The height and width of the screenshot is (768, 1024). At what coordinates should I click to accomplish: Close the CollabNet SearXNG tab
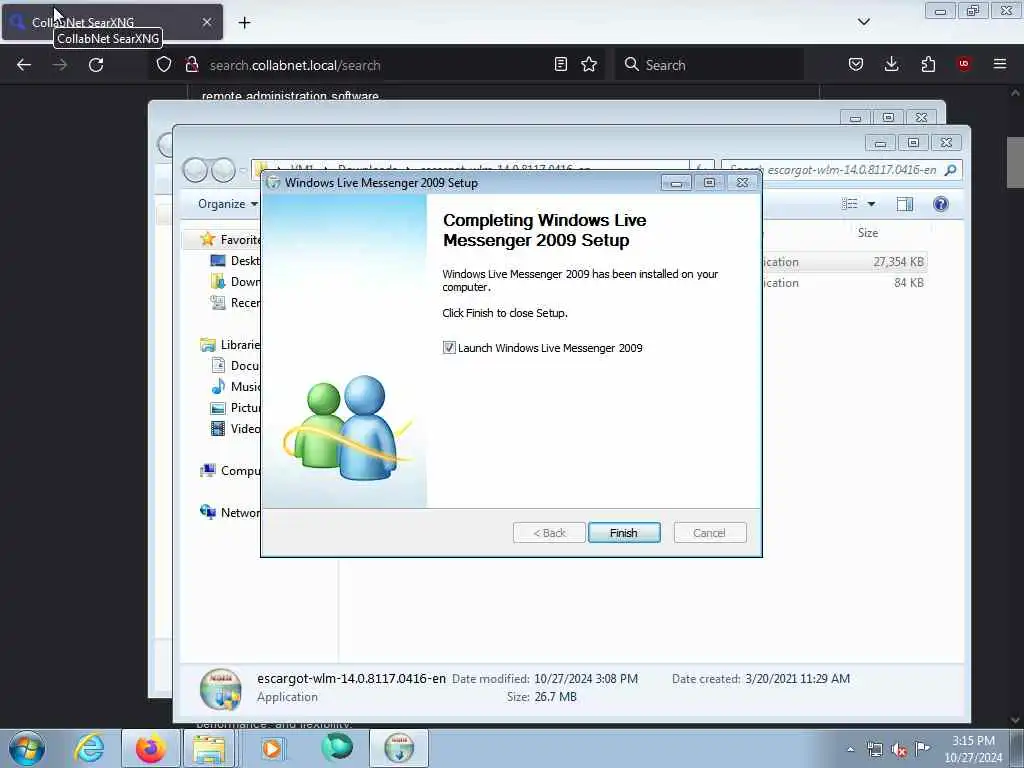[206, 22]
